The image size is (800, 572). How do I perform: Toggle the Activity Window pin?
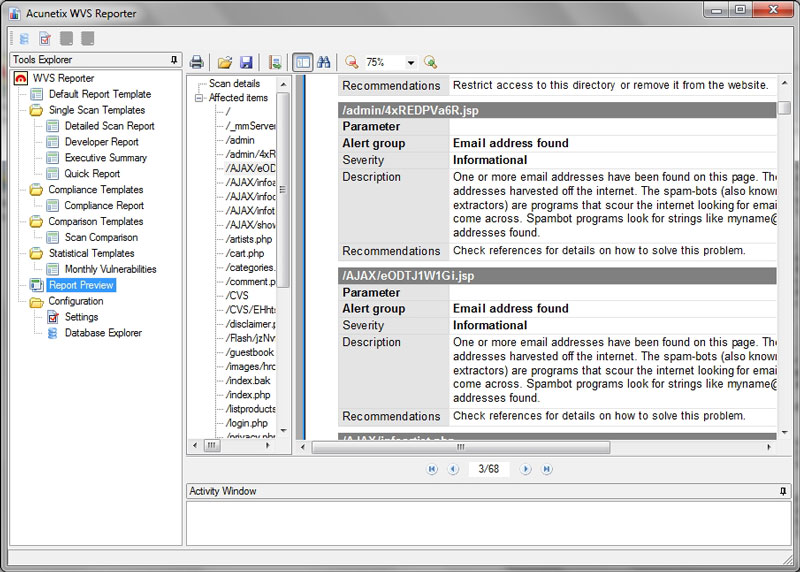[783, 491]
